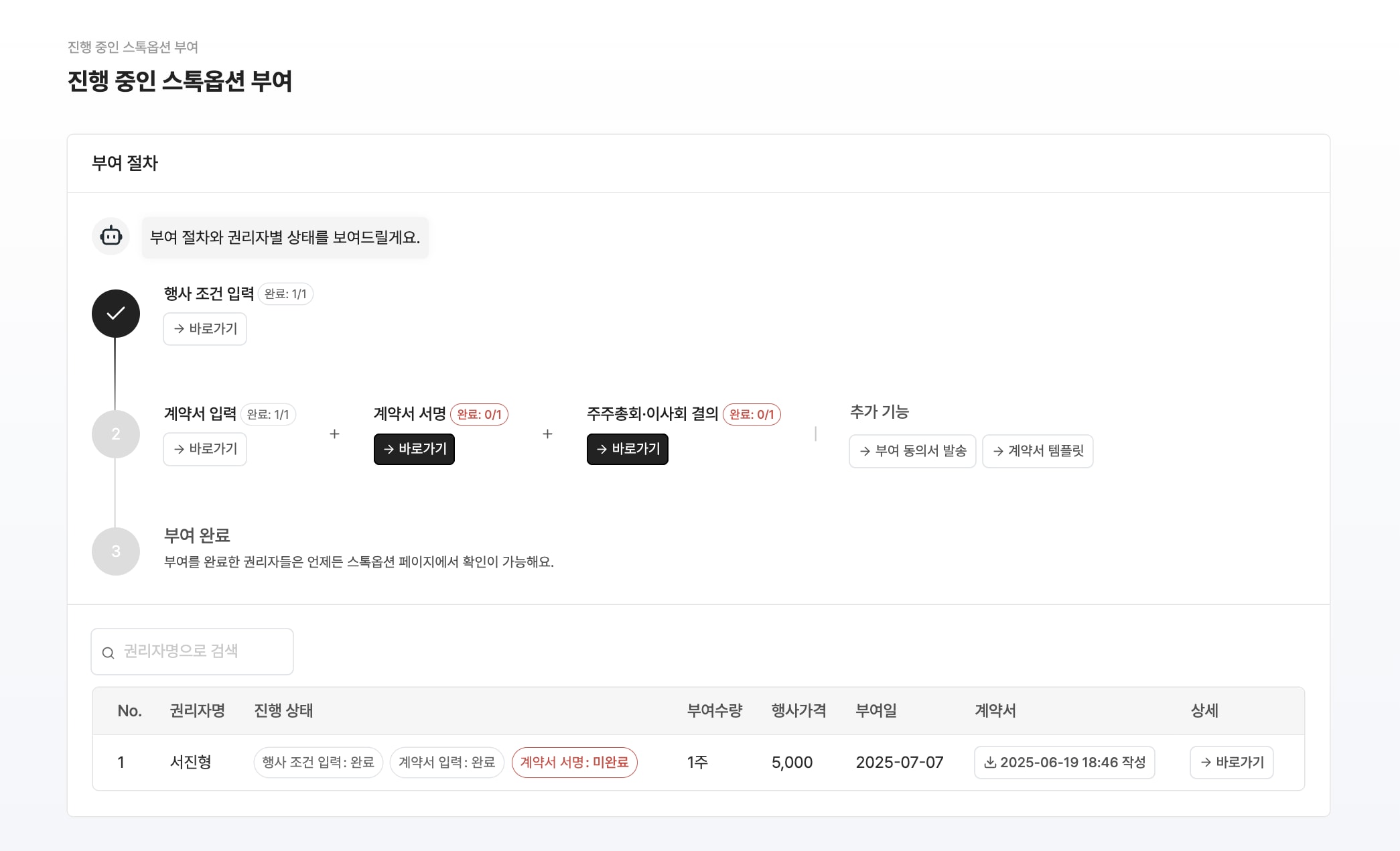
Task: Send the grant consent via 부여 동의서 발송
Action: [912, 451]
